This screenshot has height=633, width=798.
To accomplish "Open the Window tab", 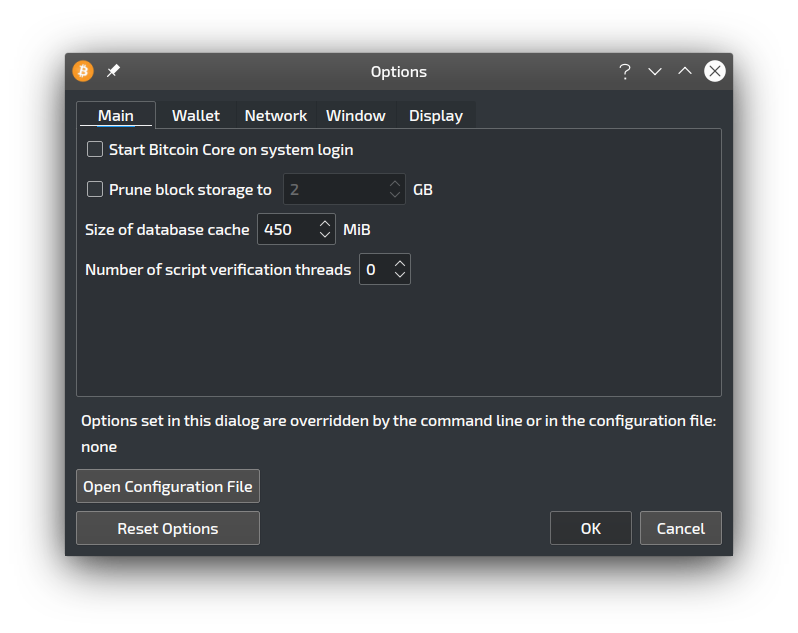I will [x=356, y=116].
